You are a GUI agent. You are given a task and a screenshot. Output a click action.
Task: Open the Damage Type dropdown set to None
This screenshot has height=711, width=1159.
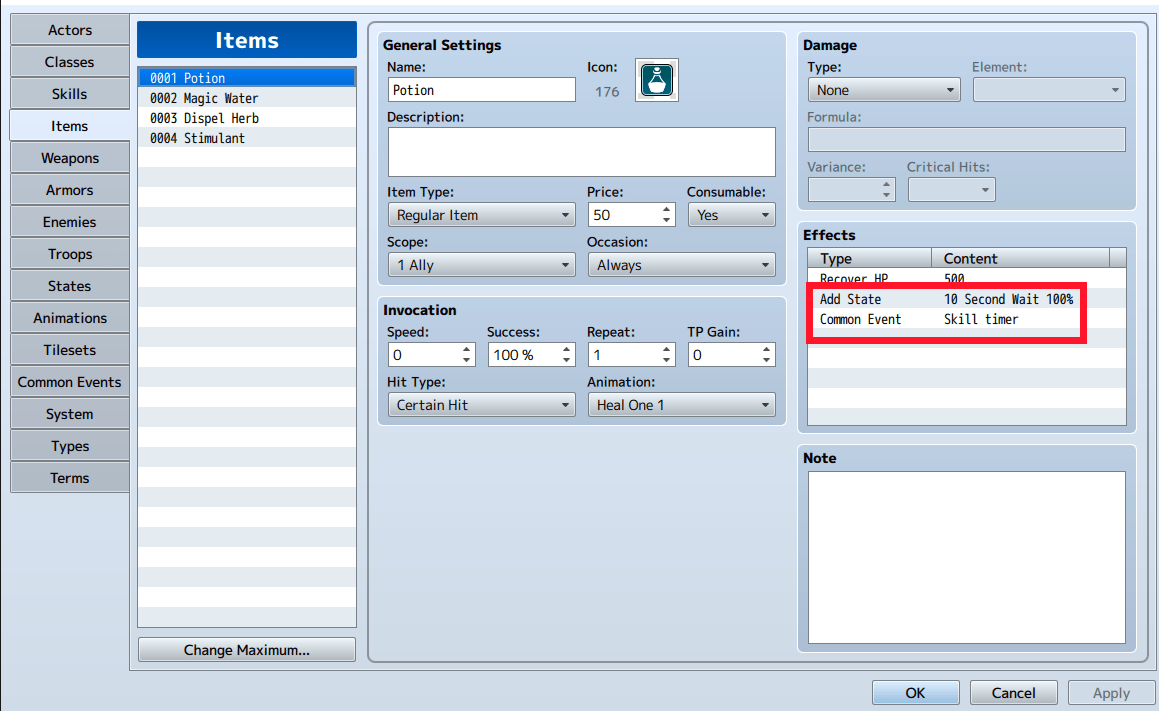click(883, 89)
